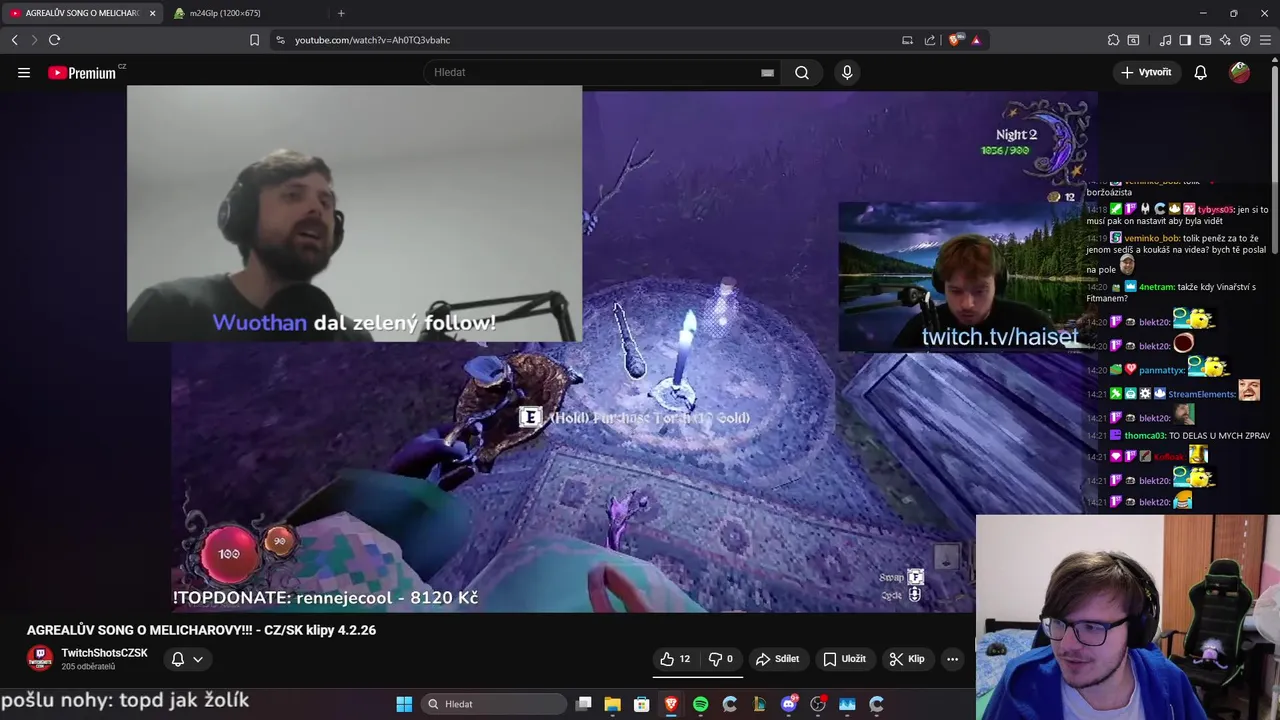This screenshot has height=720, width=1280.
Task: Open the Brave VPN shield icon
Action: click(x=1245, y=40)
